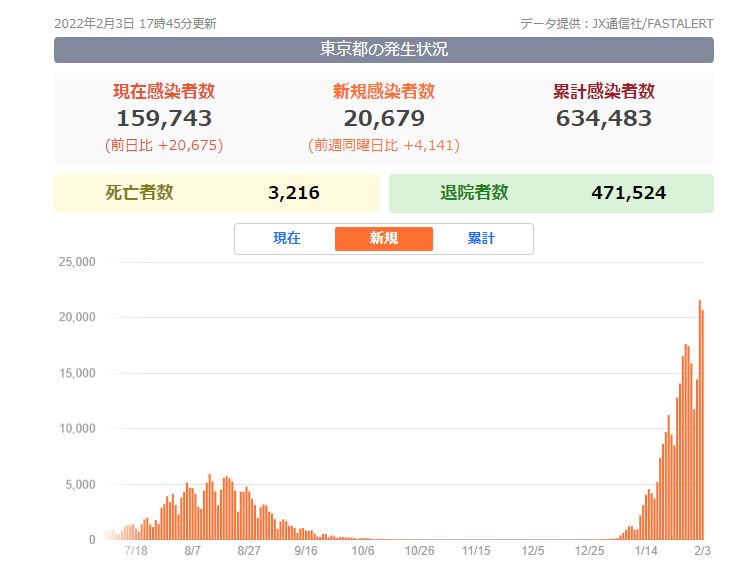Click the 159,743 current infections figure
This screenshot has height=564, width=747.
pos(164,119)
